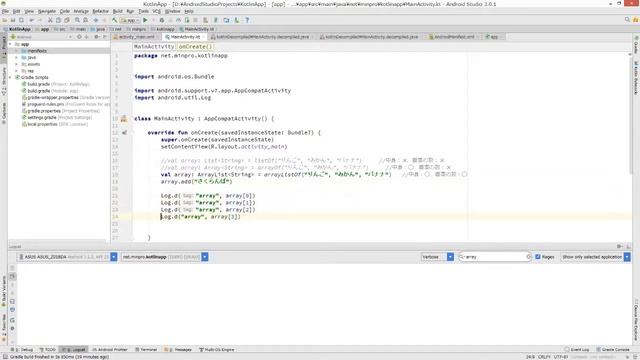Screen dimensions: 640x360
Task: Open the Terminal tool window
Action: (146, 349)
